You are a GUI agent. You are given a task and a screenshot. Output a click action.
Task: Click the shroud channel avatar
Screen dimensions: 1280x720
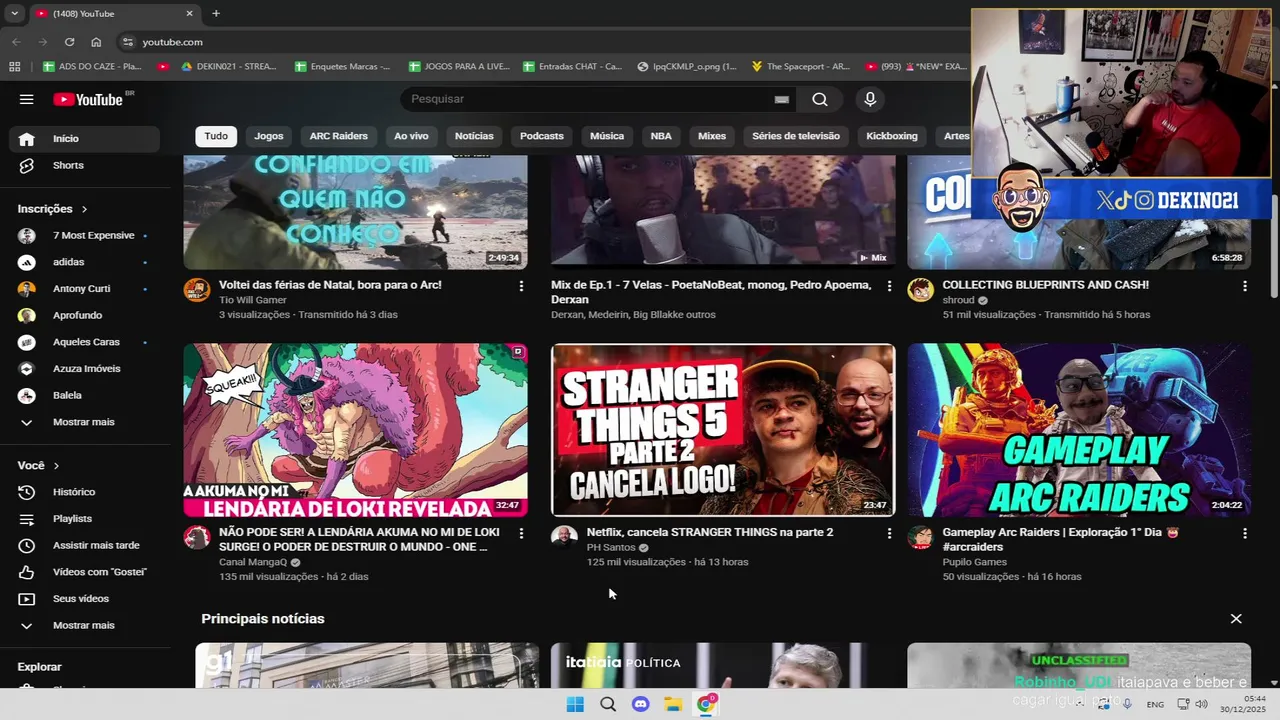pos(920,290)
